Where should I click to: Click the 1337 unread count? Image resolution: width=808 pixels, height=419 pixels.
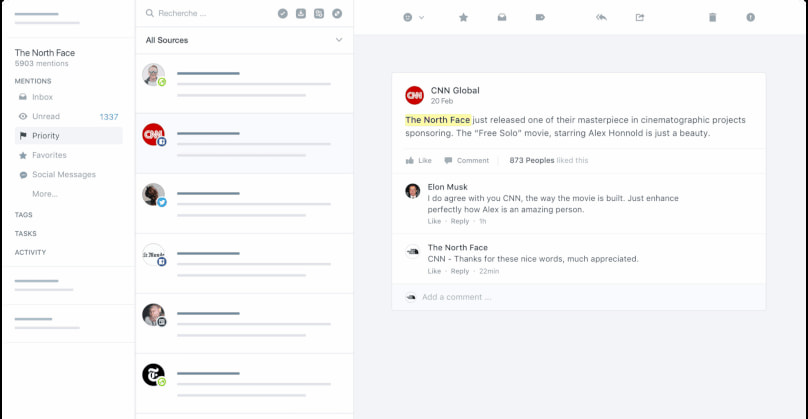click(x=109, y=117)
